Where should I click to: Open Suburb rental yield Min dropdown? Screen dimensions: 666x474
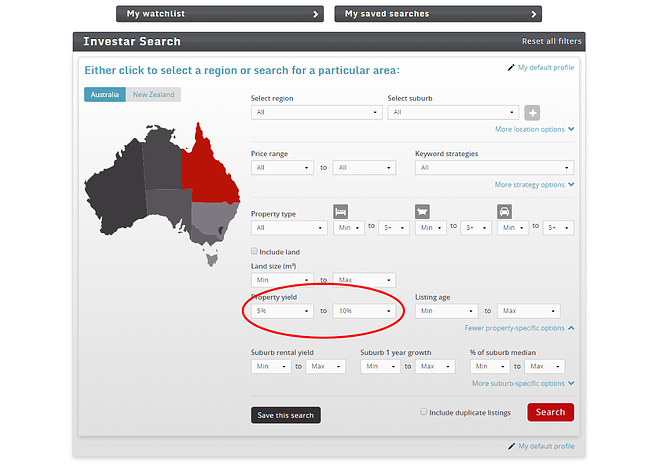click(271, 366)
